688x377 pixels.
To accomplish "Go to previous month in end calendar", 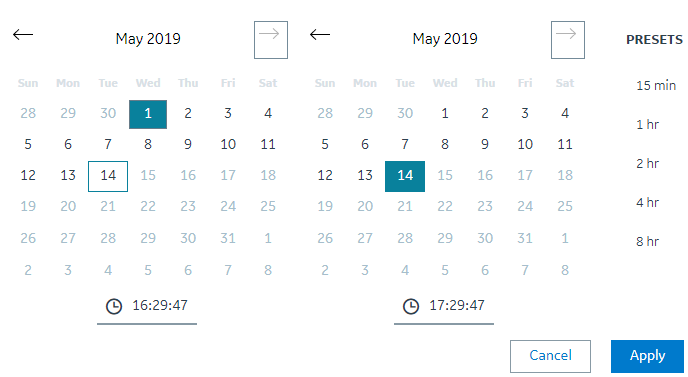I will pos(320,34).
